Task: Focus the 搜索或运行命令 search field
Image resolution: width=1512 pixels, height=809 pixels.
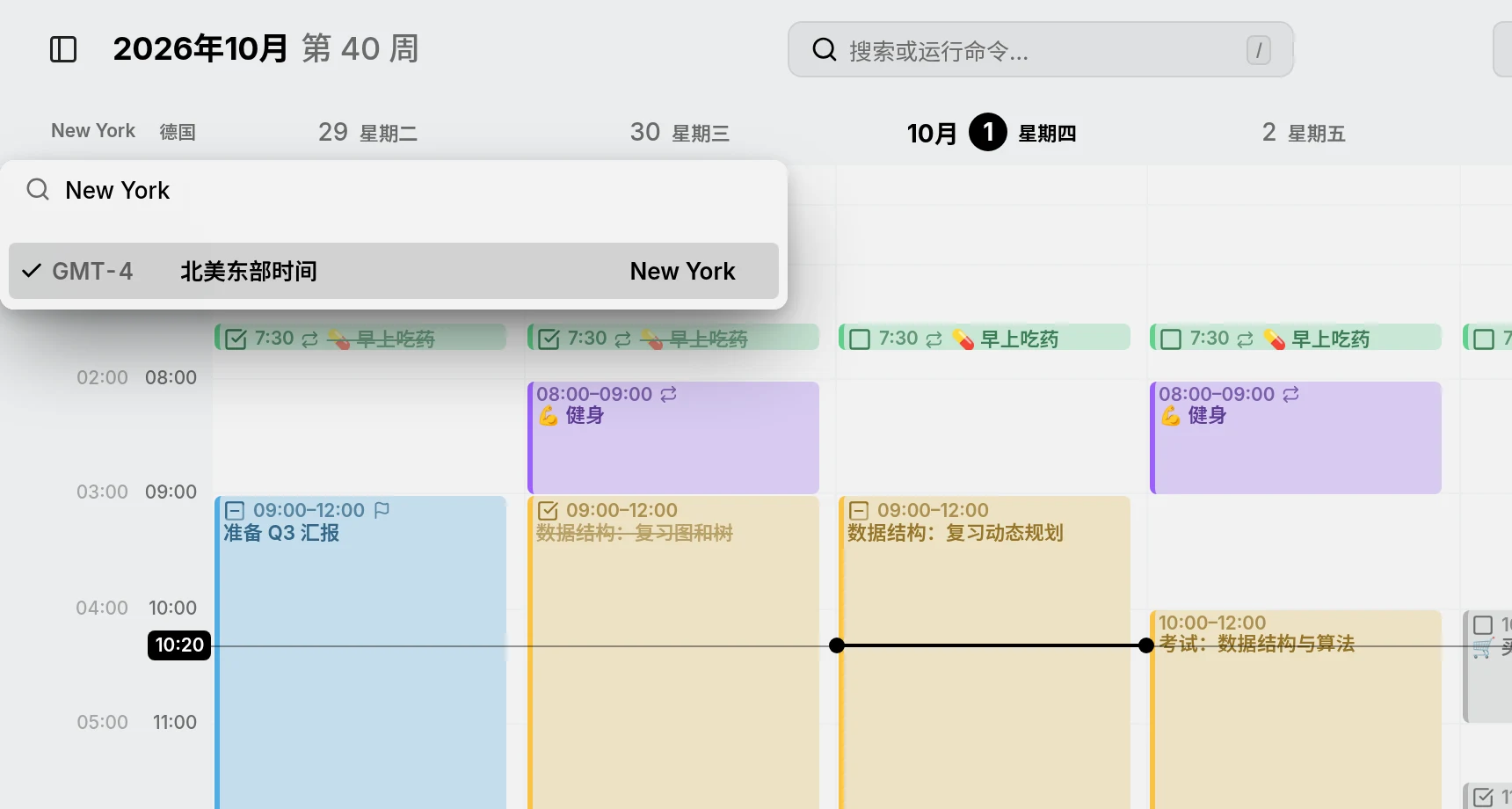Action: pos(1041,49)
